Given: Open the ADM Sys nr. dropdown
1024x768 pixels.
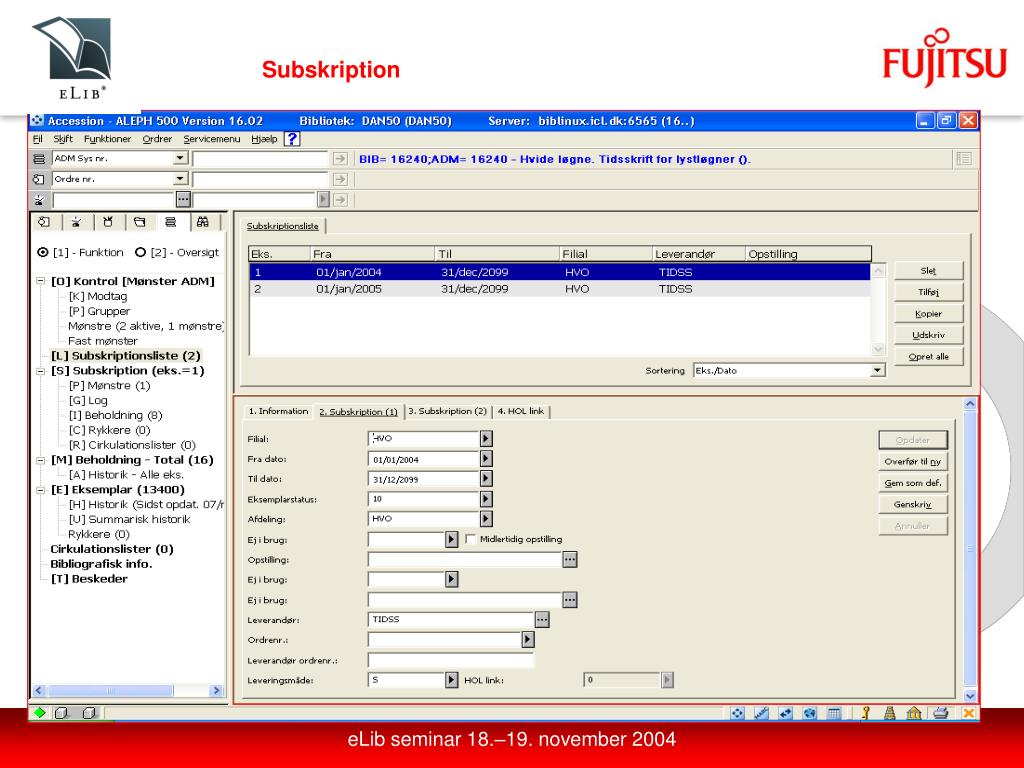Looking at the screenshot, I should point(180,159).
